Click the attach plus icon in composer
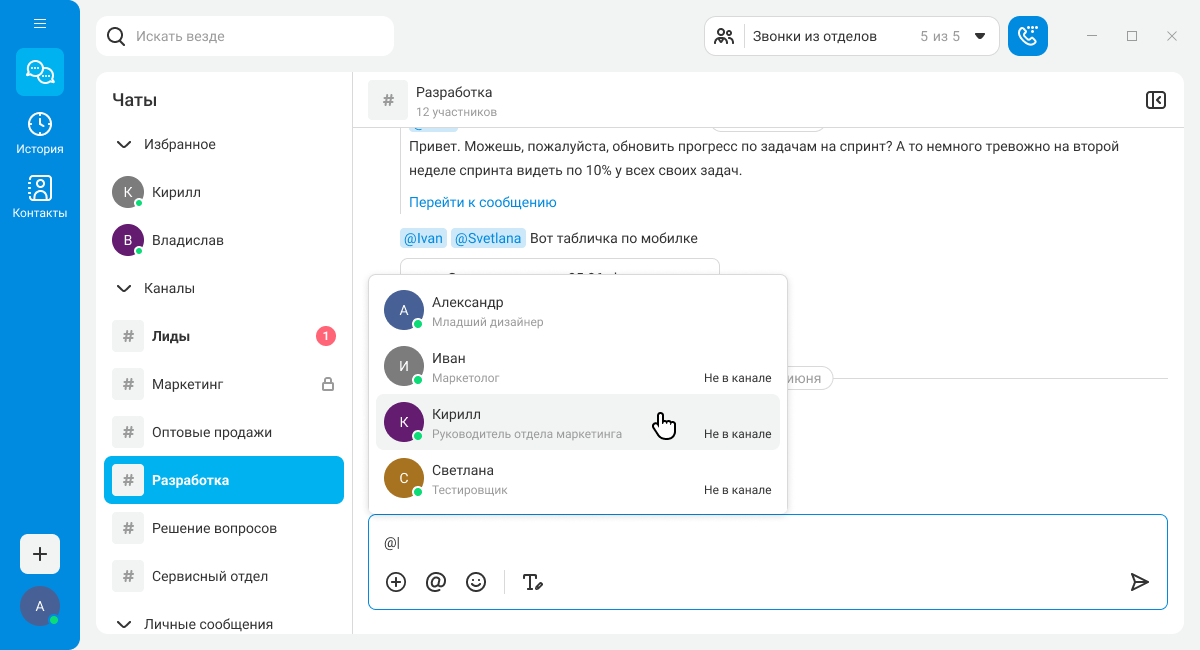1200x650 pixels. pos(396,582)
